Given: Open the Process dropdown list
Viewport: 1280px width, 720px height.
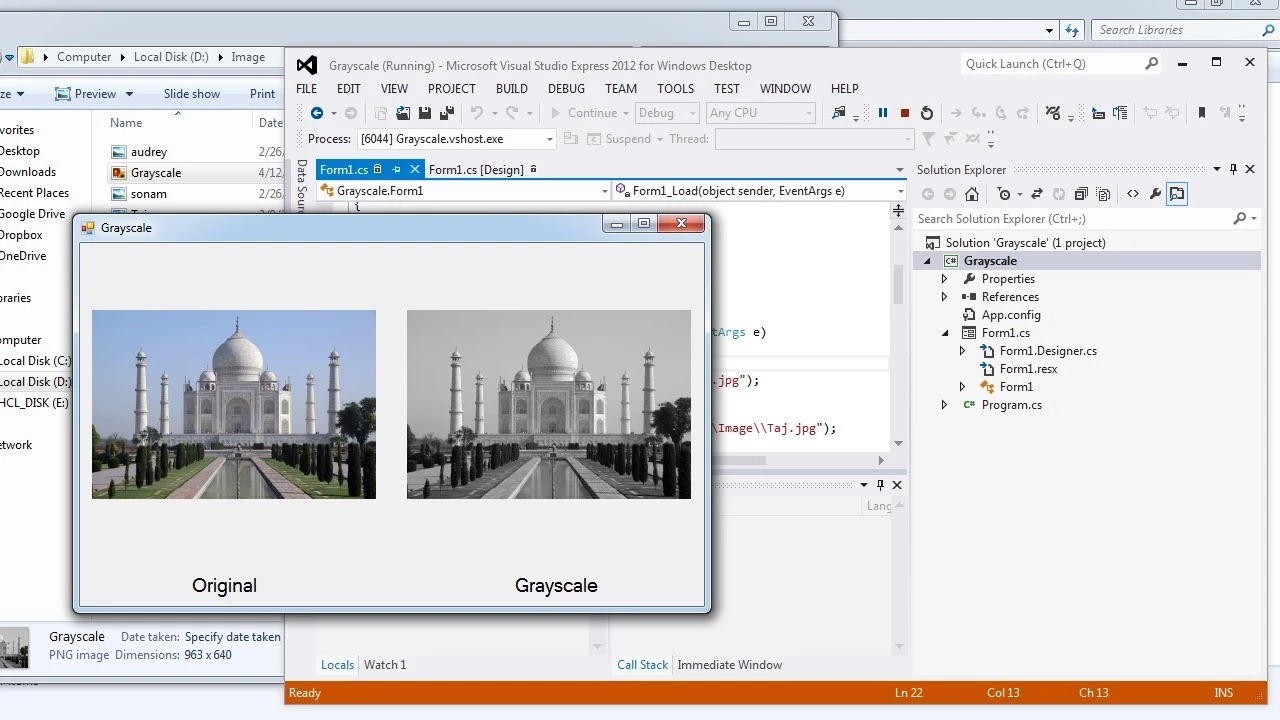Looking at the screenshot, I should pyautogui.click(x=549, y=139).
